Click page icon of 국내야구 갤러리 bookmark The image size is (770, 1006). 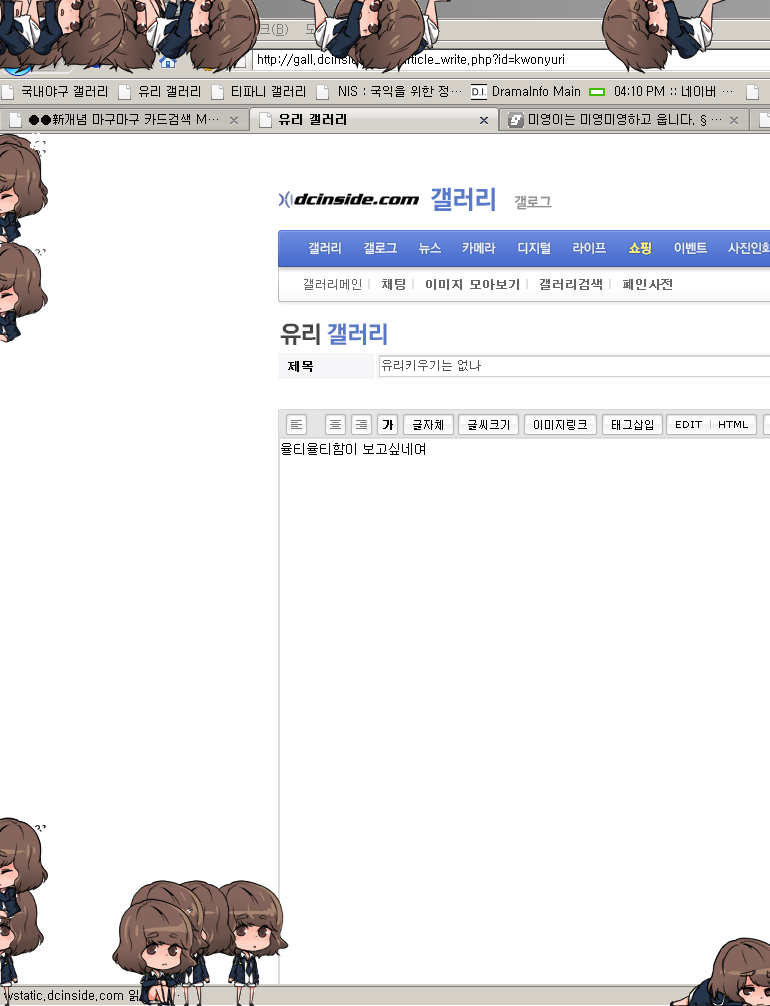(x=8, y=92)
